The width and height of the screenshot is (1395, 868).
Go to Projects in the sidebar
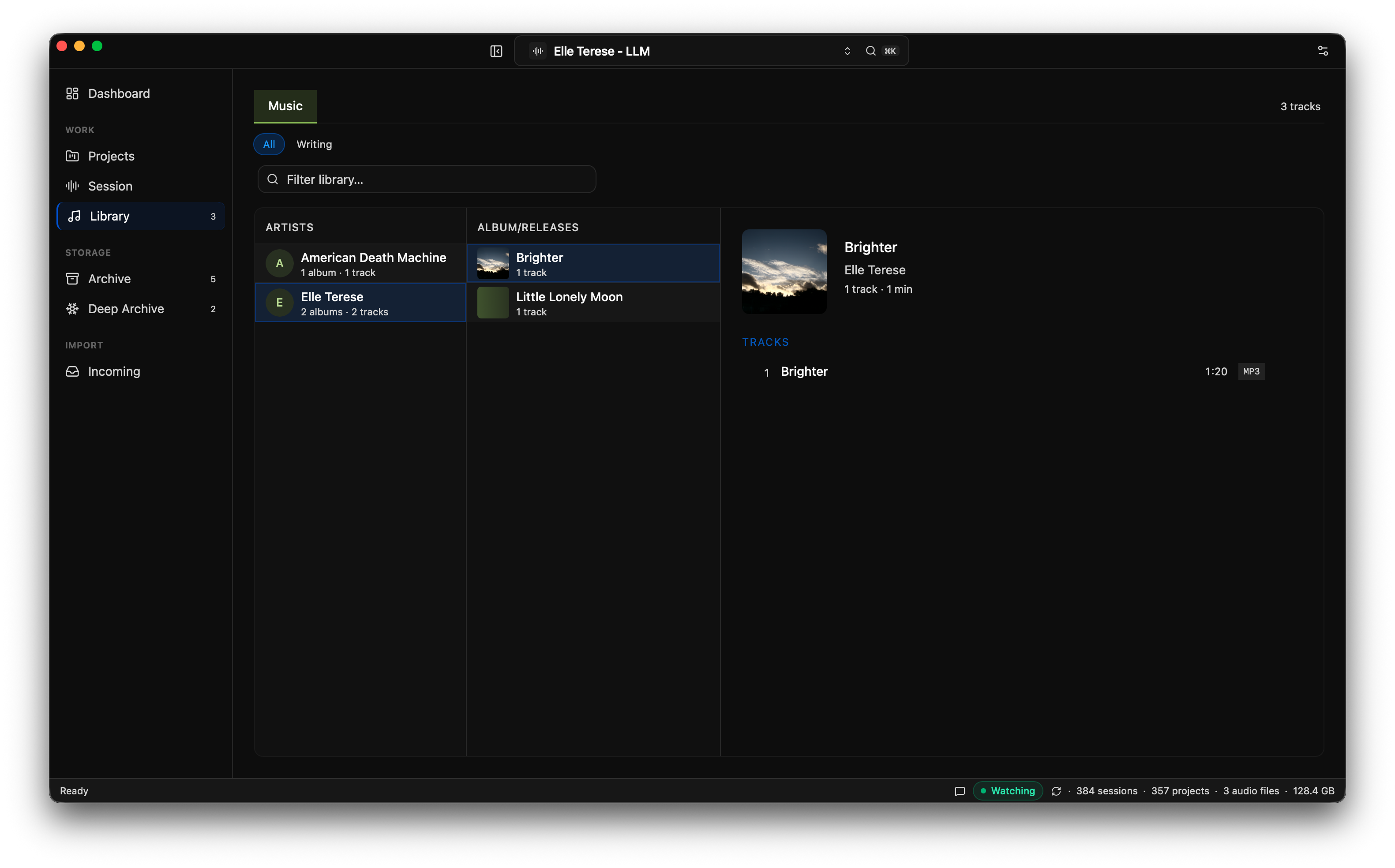click(141, 156)
